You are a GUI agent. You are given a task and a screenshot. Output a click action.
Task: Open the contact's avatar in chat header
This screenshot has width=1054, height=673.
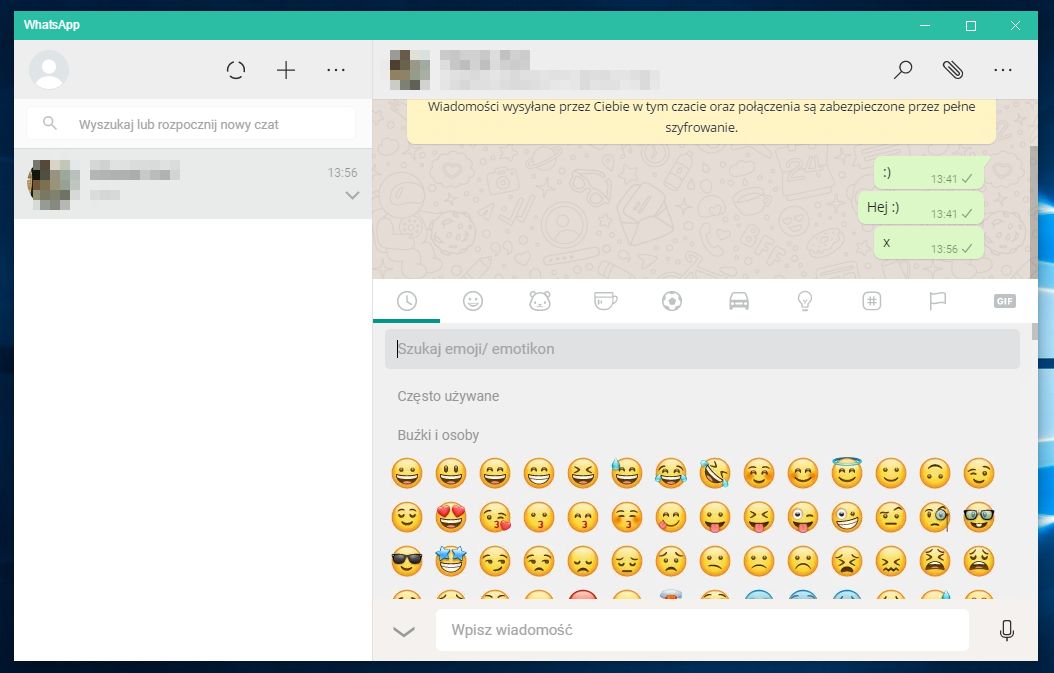pos(410,70)
